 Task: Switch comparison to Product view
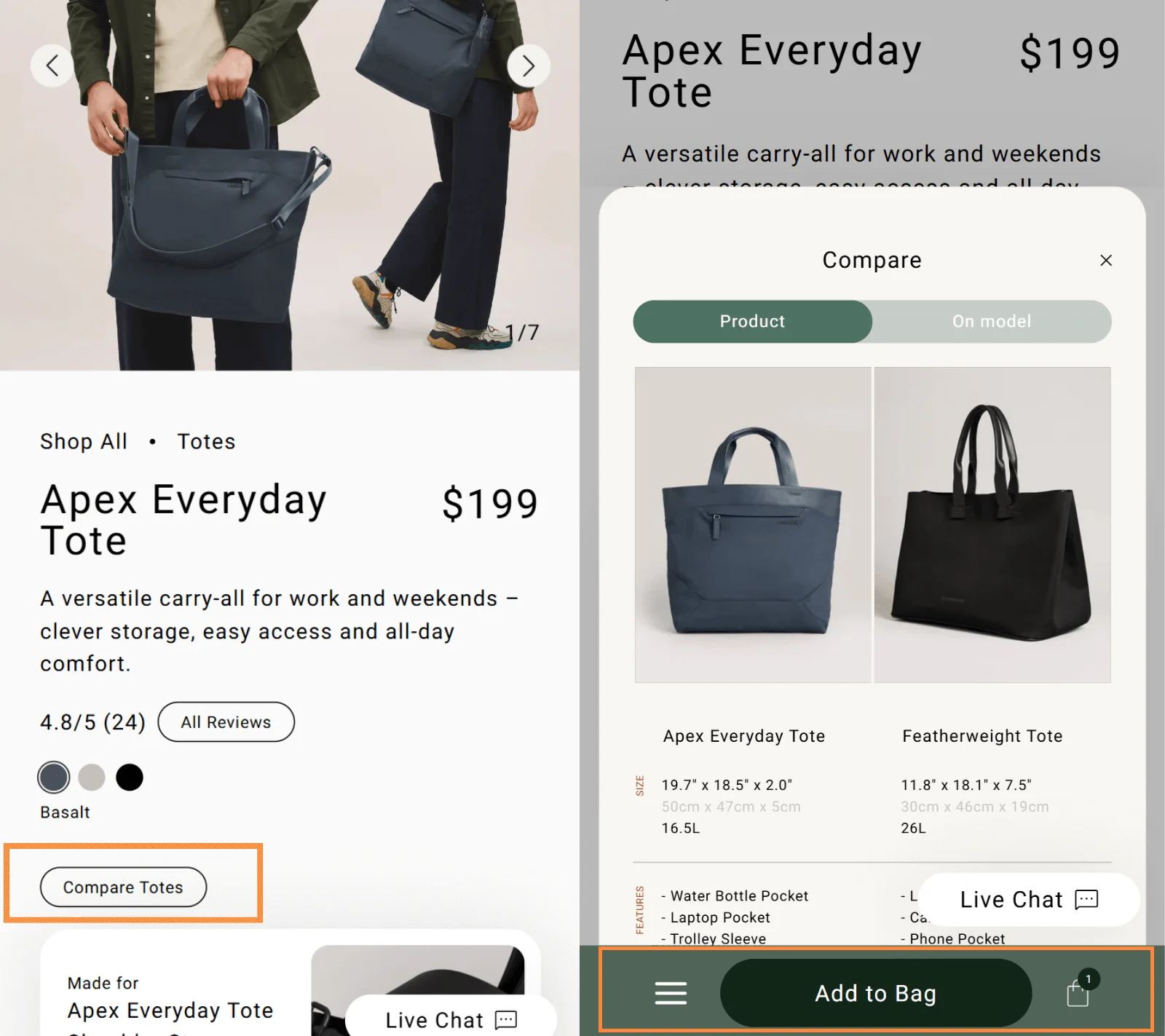[752, 321]
